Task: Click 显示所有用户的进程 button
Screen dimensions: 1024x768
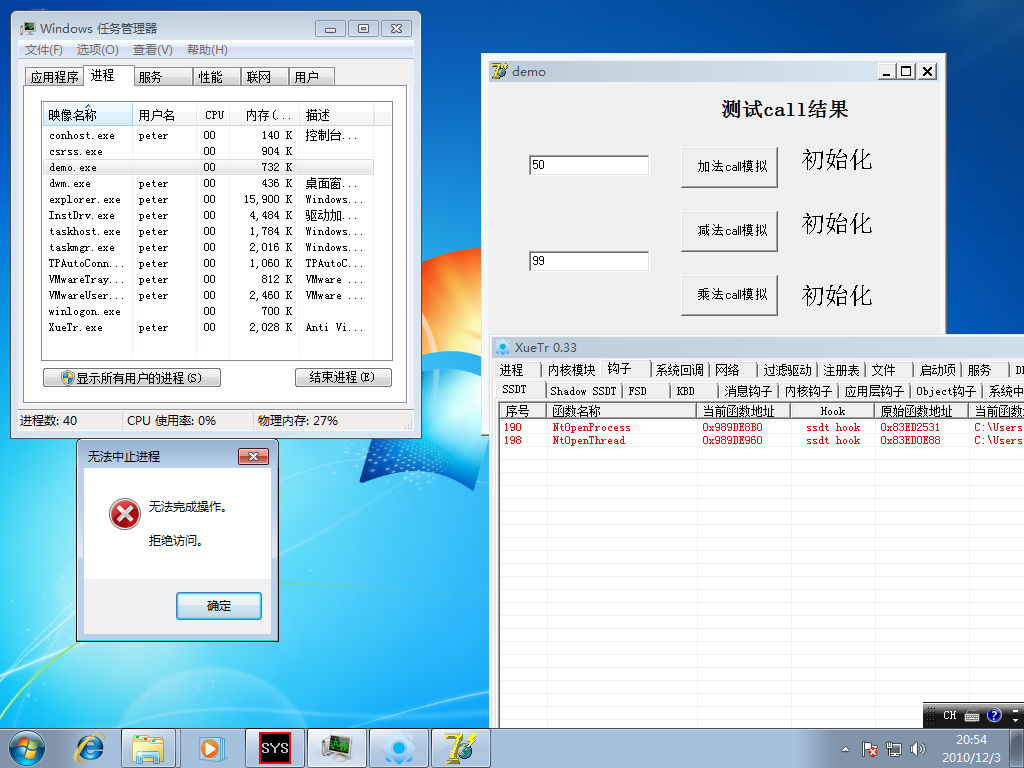Action: pos(132,377)
